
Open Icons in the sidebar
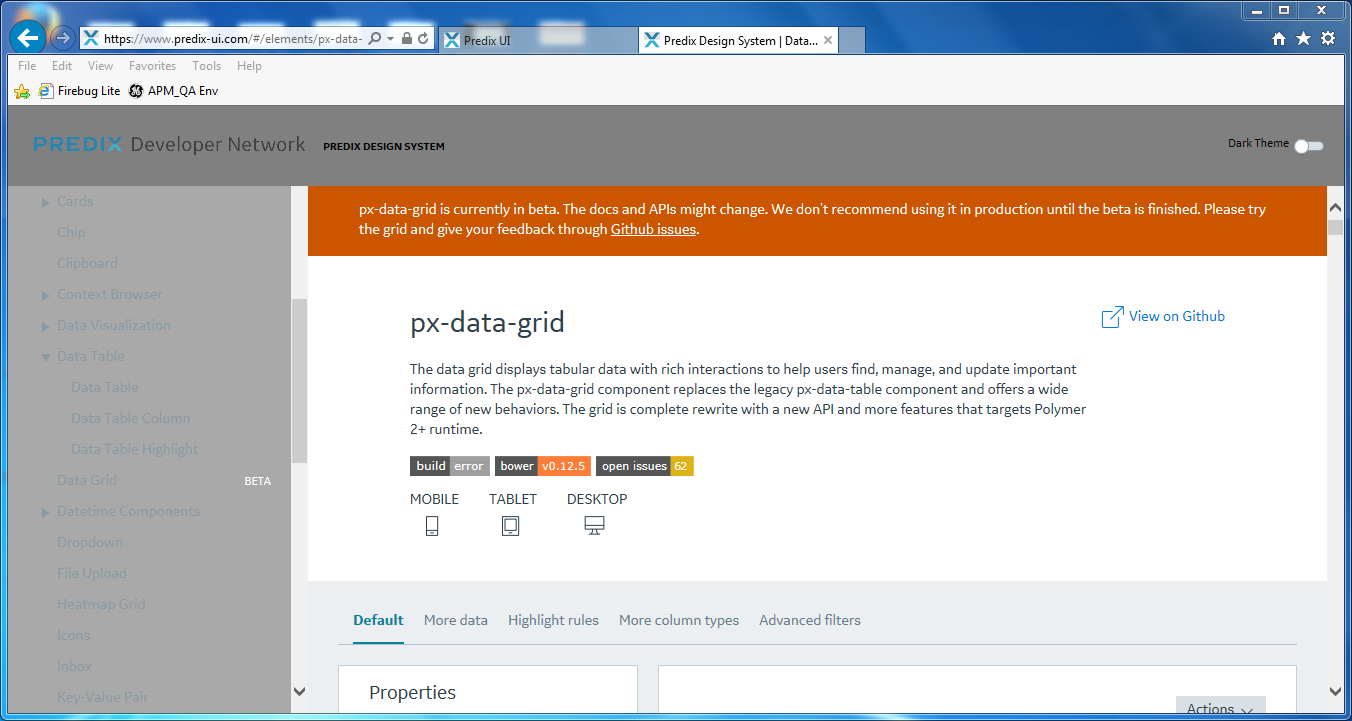point(73,636)
